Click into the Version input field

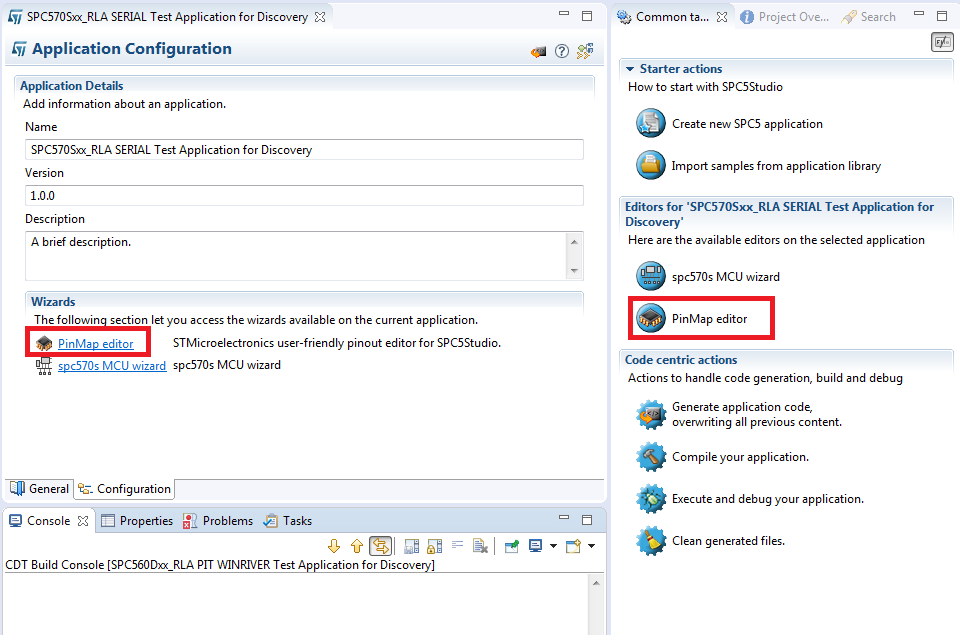point(304,196)
